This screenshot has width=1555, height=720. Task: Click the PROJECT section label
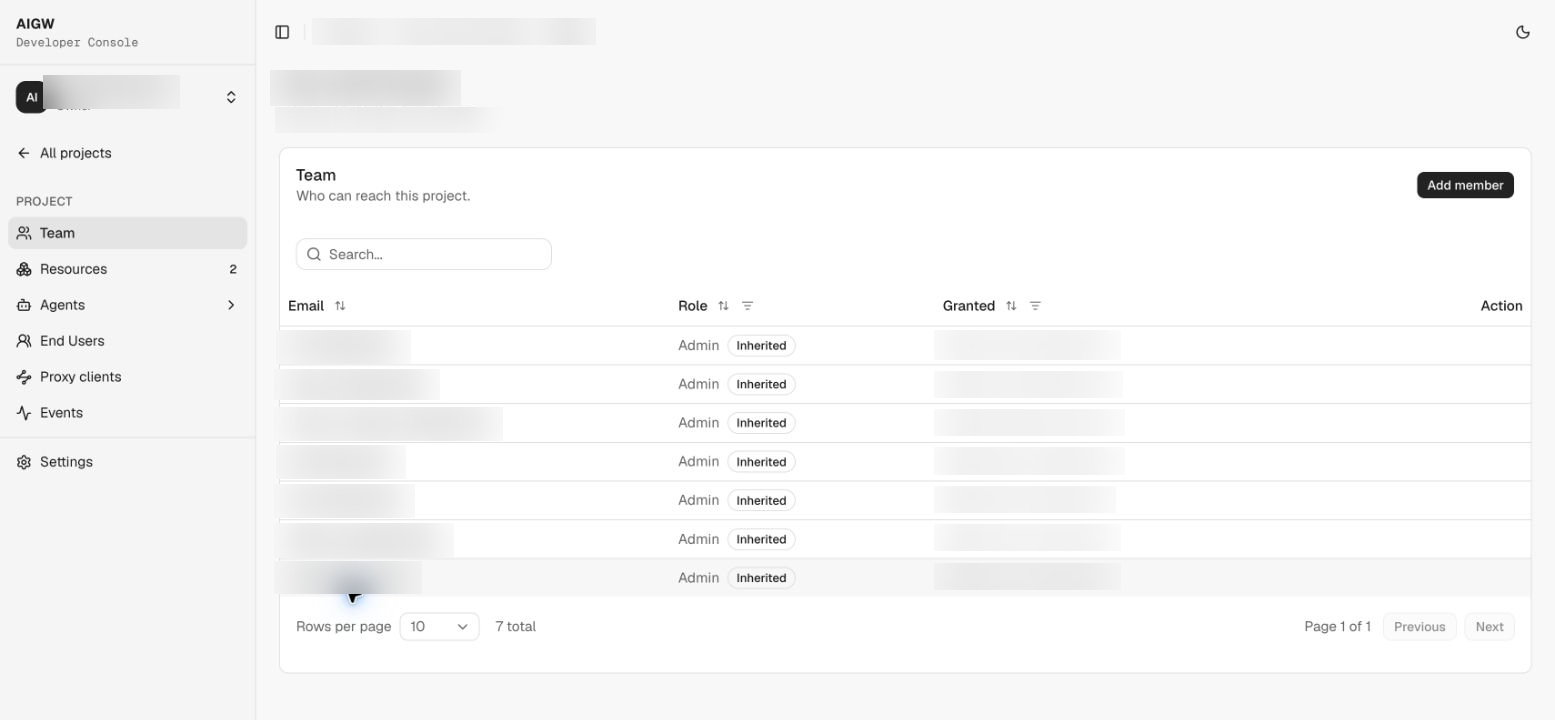[x=44, y=201]
